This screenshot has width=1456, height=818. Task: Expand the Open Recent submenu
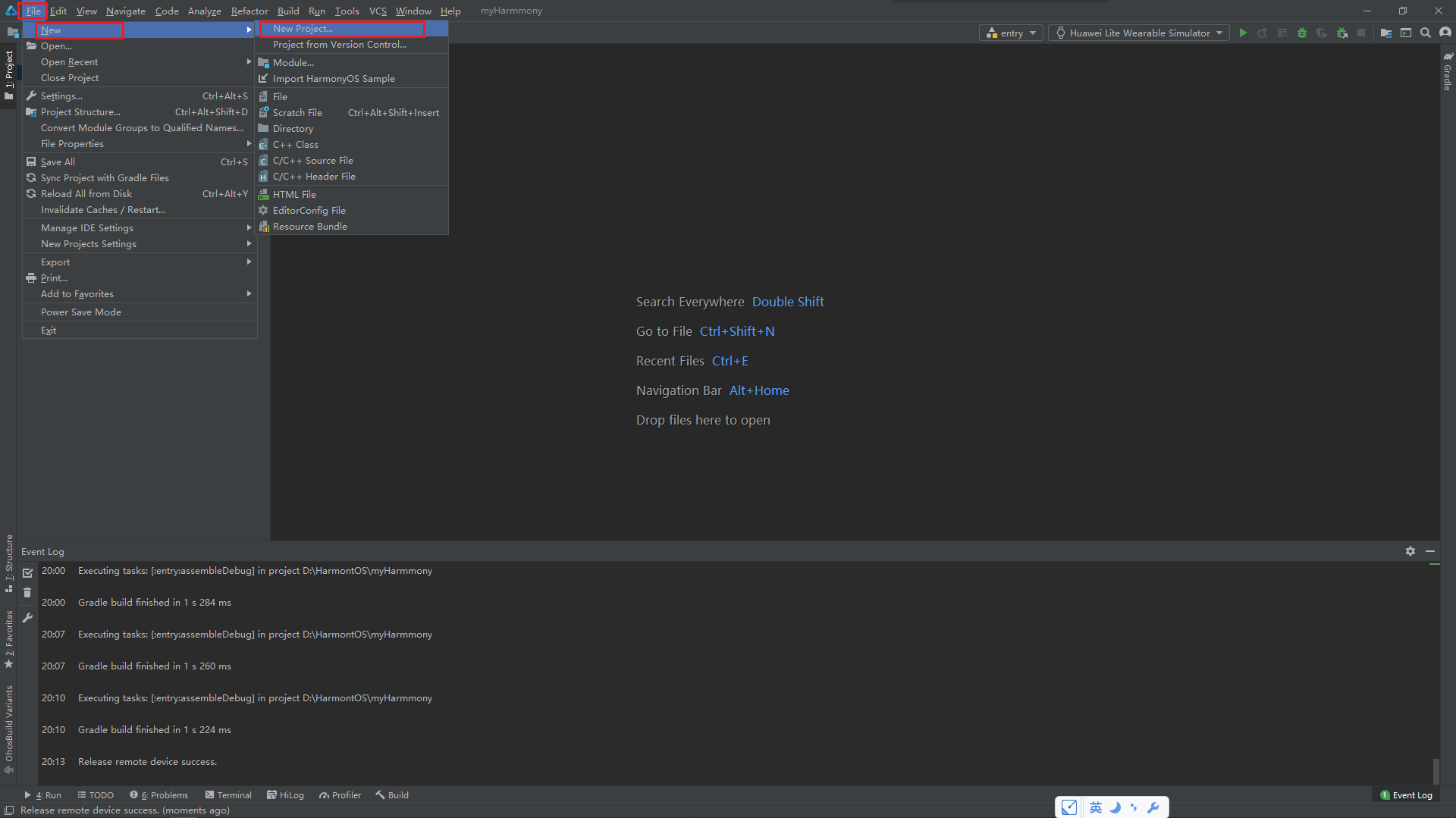pos(140,62)
